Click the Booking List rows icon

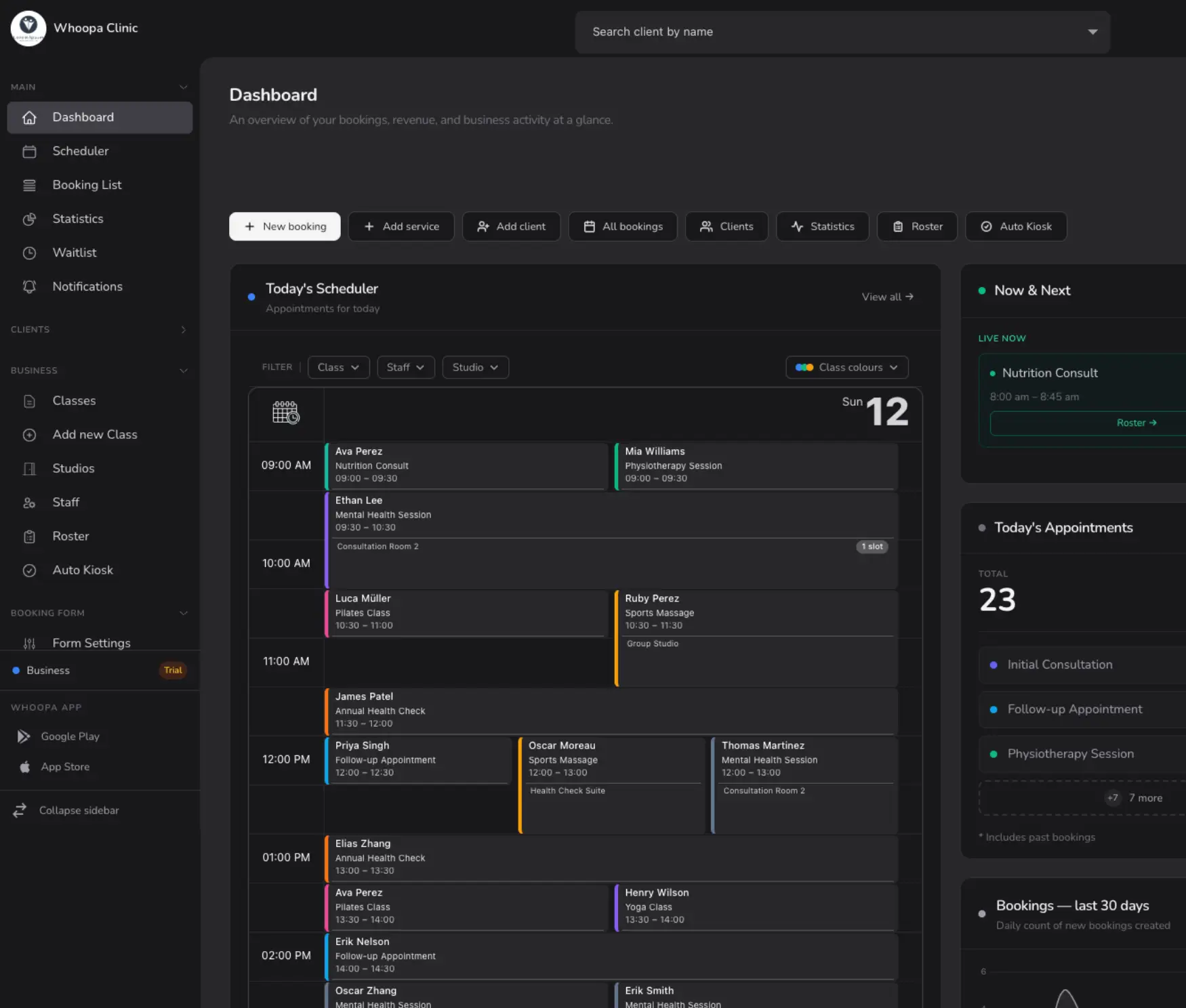coord(29,185)
